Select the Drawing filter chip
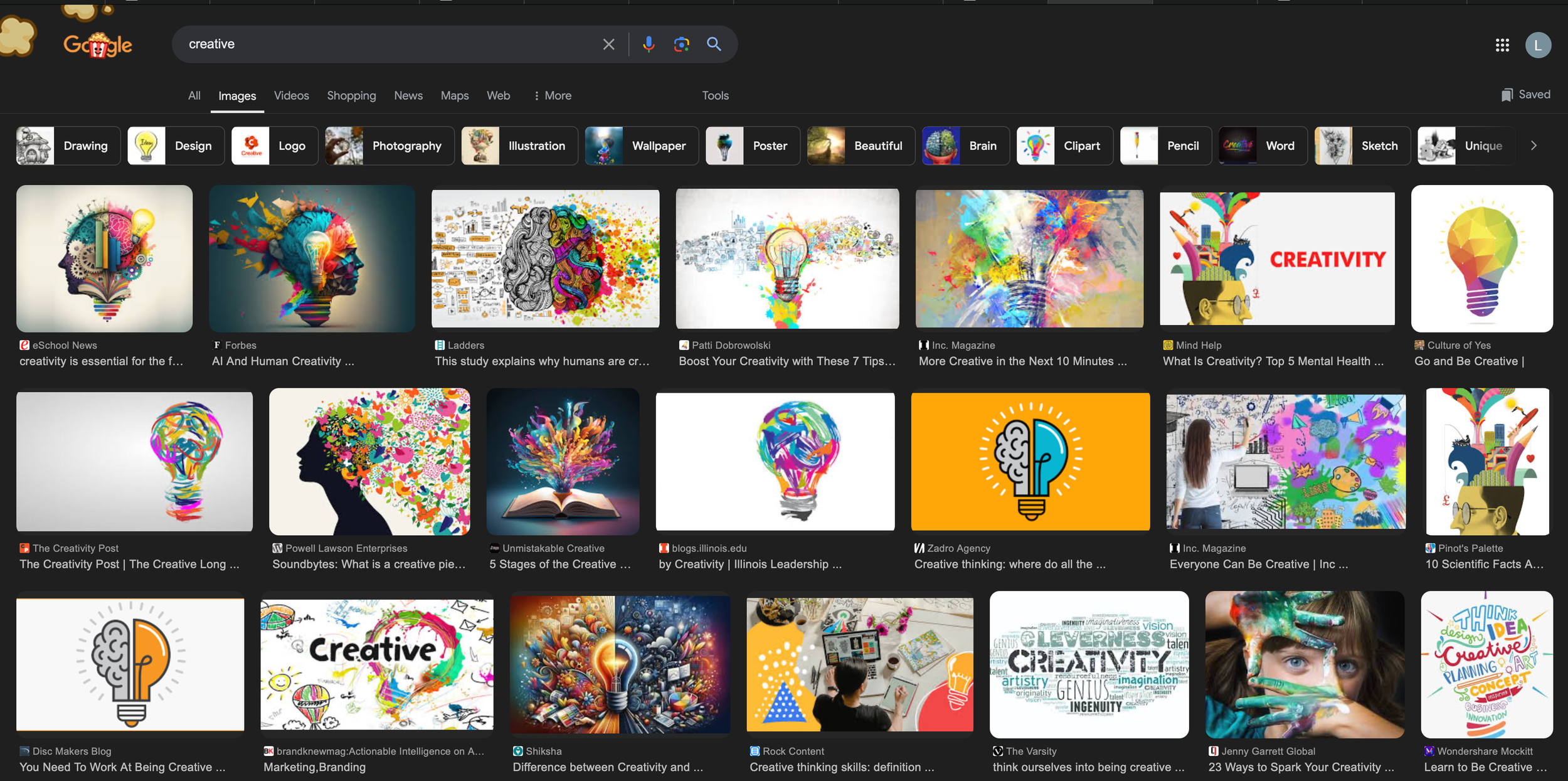Image resolution: width=1568 pixels, height=781 pixels. coord(68,146)
